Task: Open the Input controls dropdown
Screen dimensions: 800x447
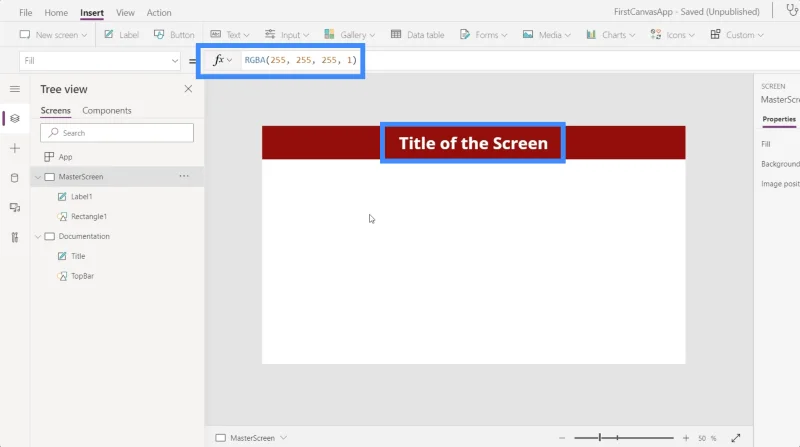Action: [x=287, y=35]
